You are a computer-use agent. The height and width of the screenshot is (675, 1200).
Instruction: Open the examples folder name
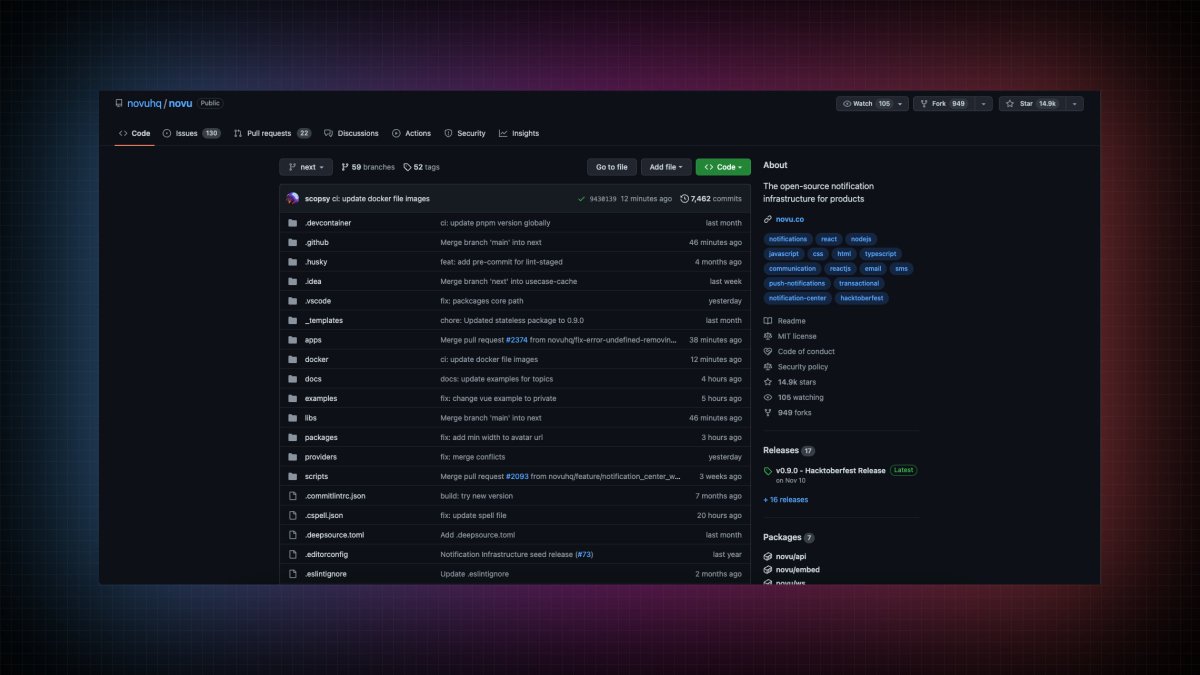[x=321, y=398]
